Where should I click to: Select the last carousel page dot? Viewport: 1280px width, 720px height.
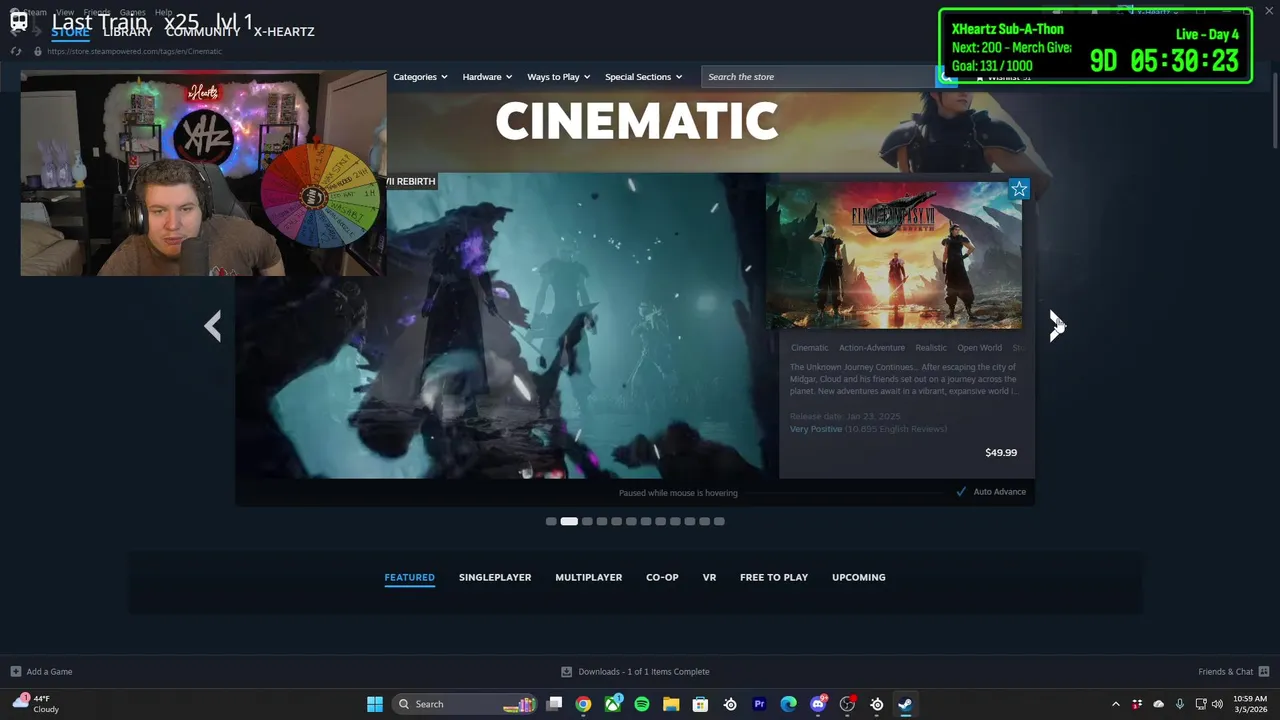(x=719, y=521)
